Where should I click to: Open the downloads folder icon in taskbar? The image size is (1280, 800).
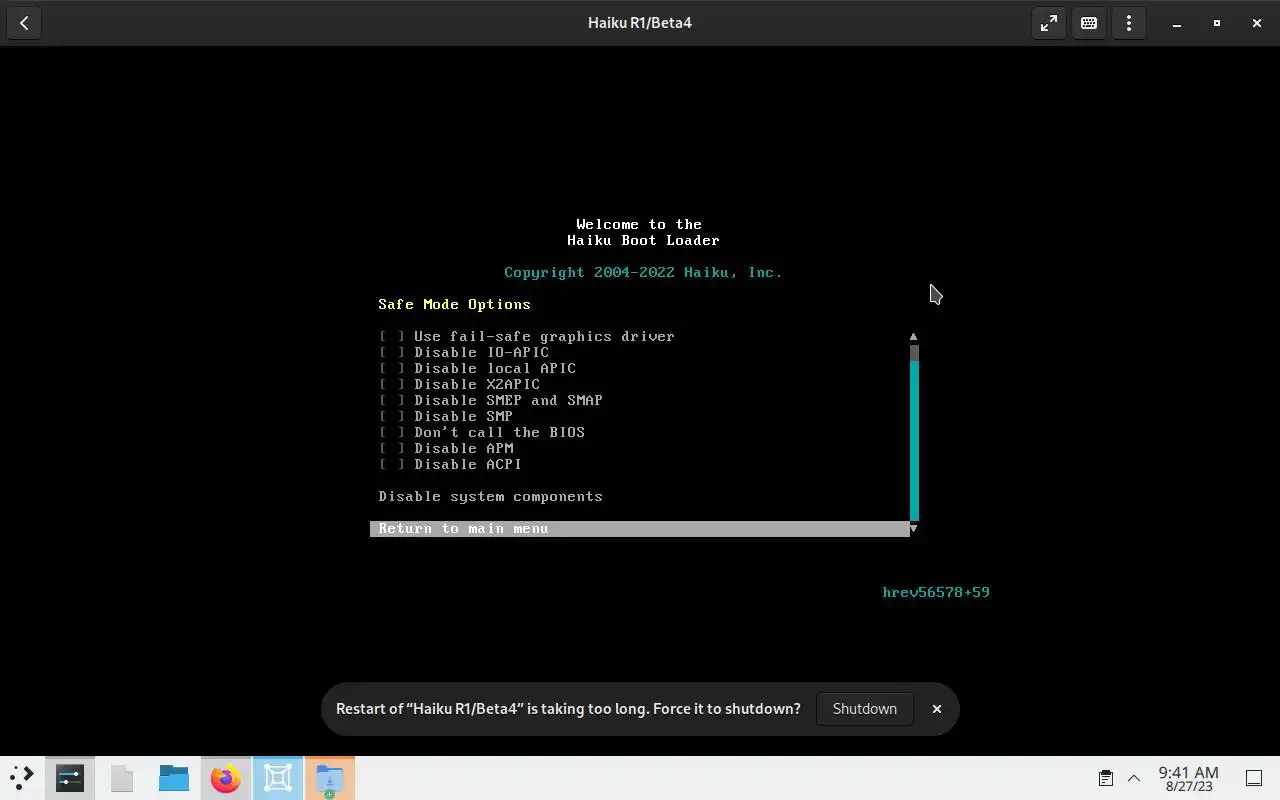tap(330, 778)
